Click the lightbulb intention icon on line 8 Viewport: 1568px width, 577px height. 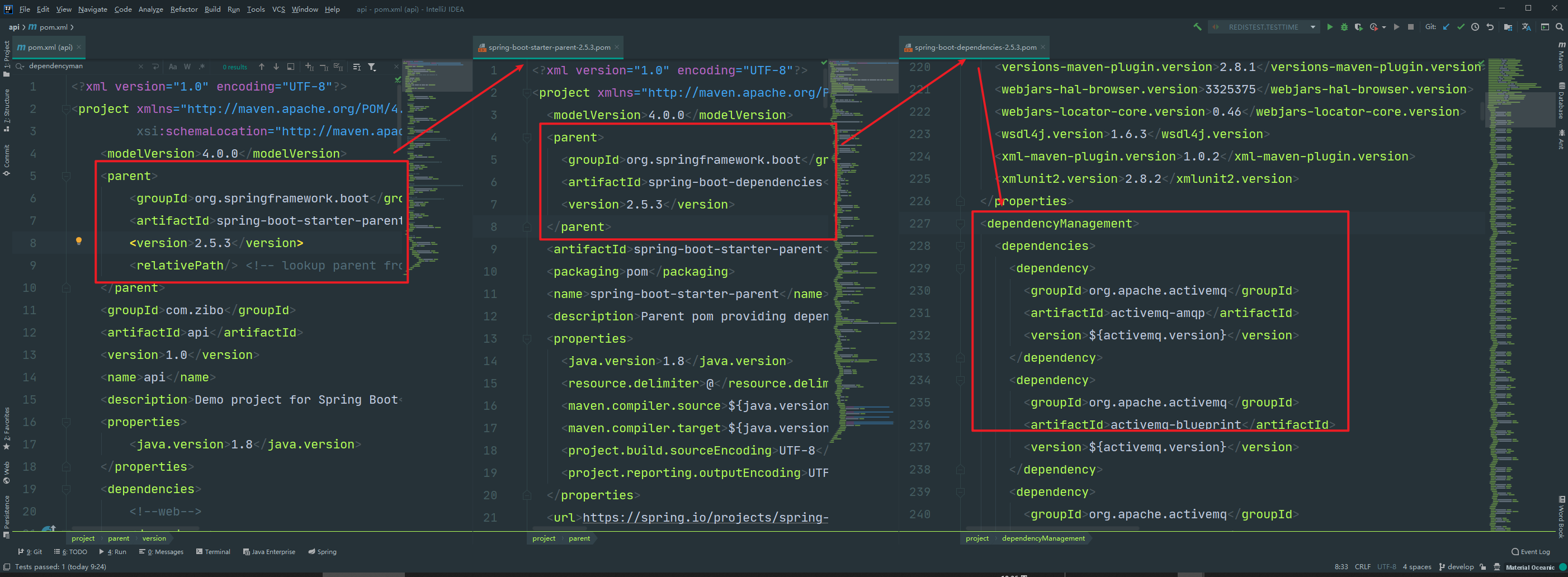tap(78, 241)
